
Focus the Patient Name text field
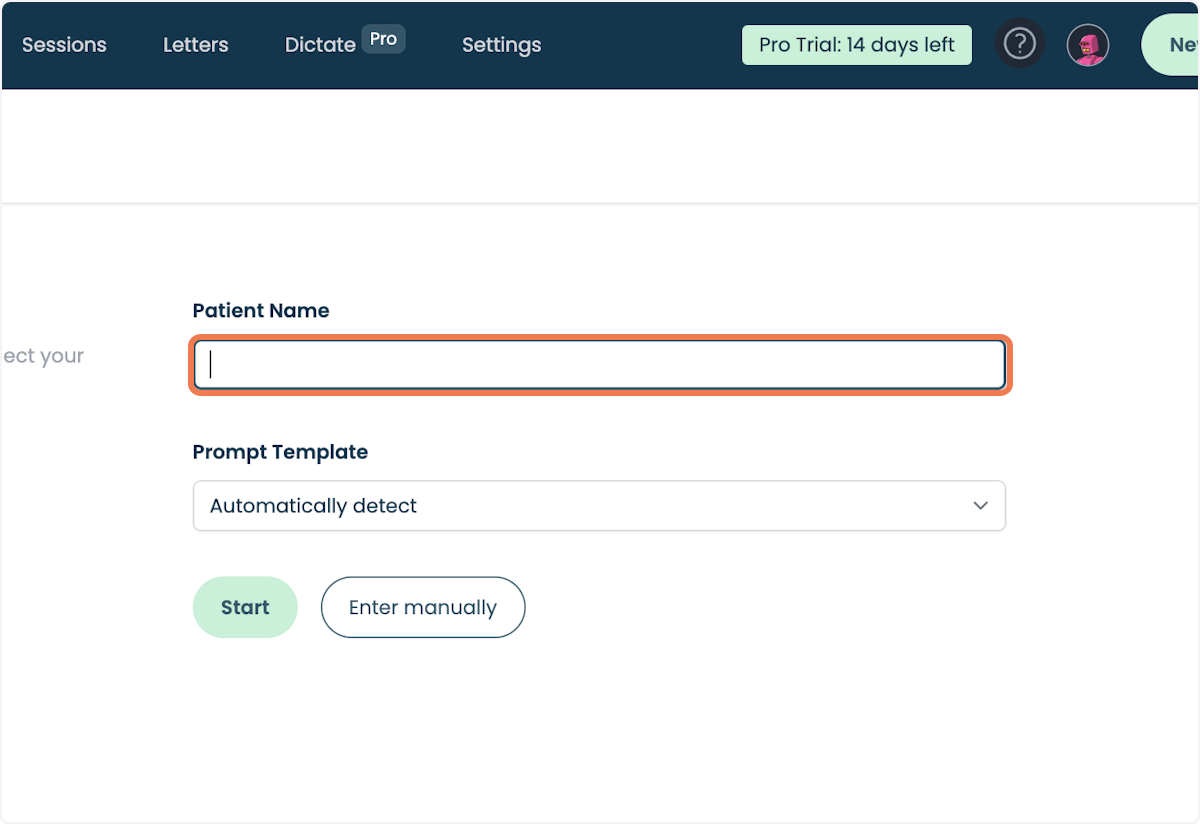coord(599,365)
